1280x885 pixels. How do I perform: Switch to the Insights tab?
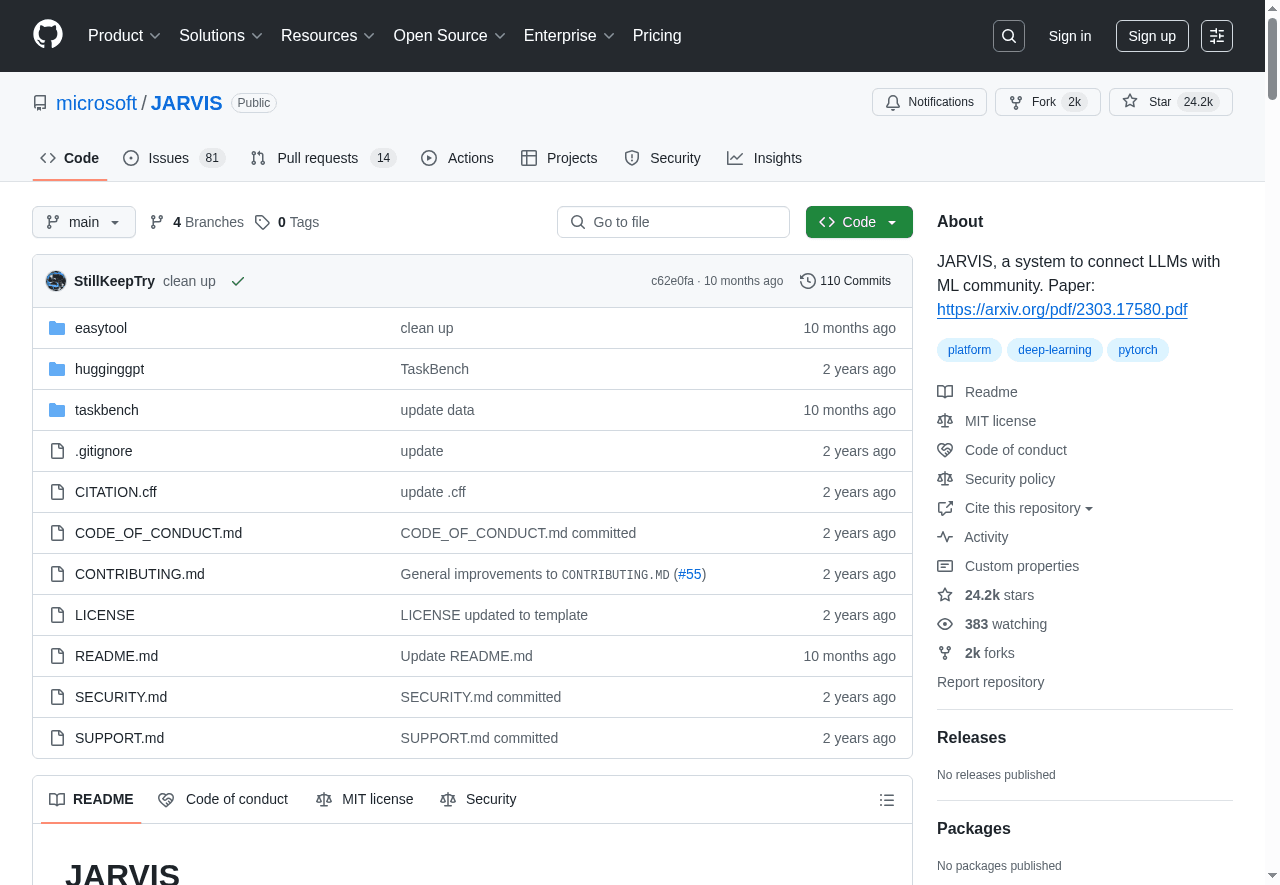tap(777, 158)
